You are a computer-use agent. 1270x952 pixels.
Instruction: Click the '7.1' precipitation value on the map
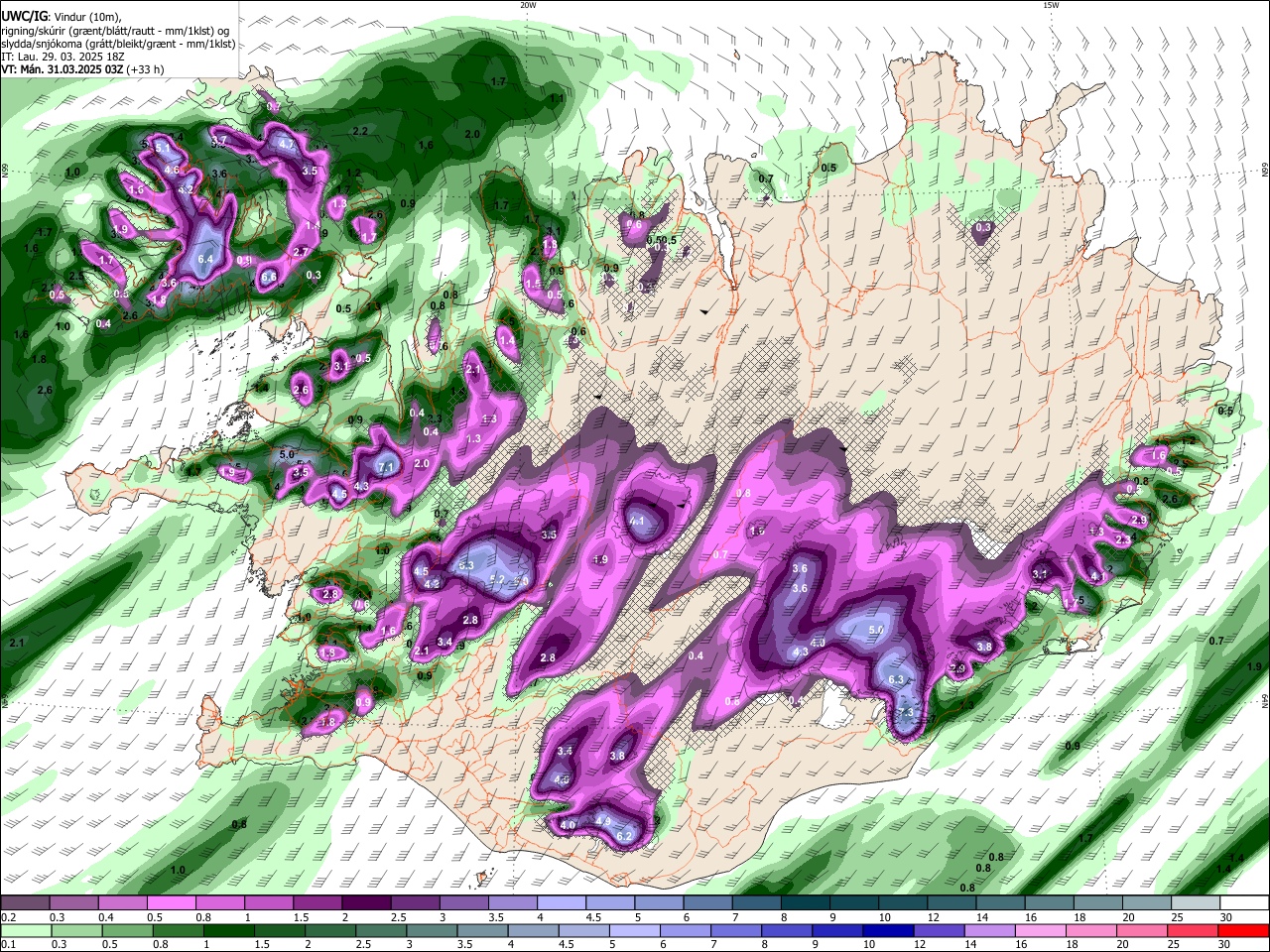pyautogui.click(x=387, y=467)
